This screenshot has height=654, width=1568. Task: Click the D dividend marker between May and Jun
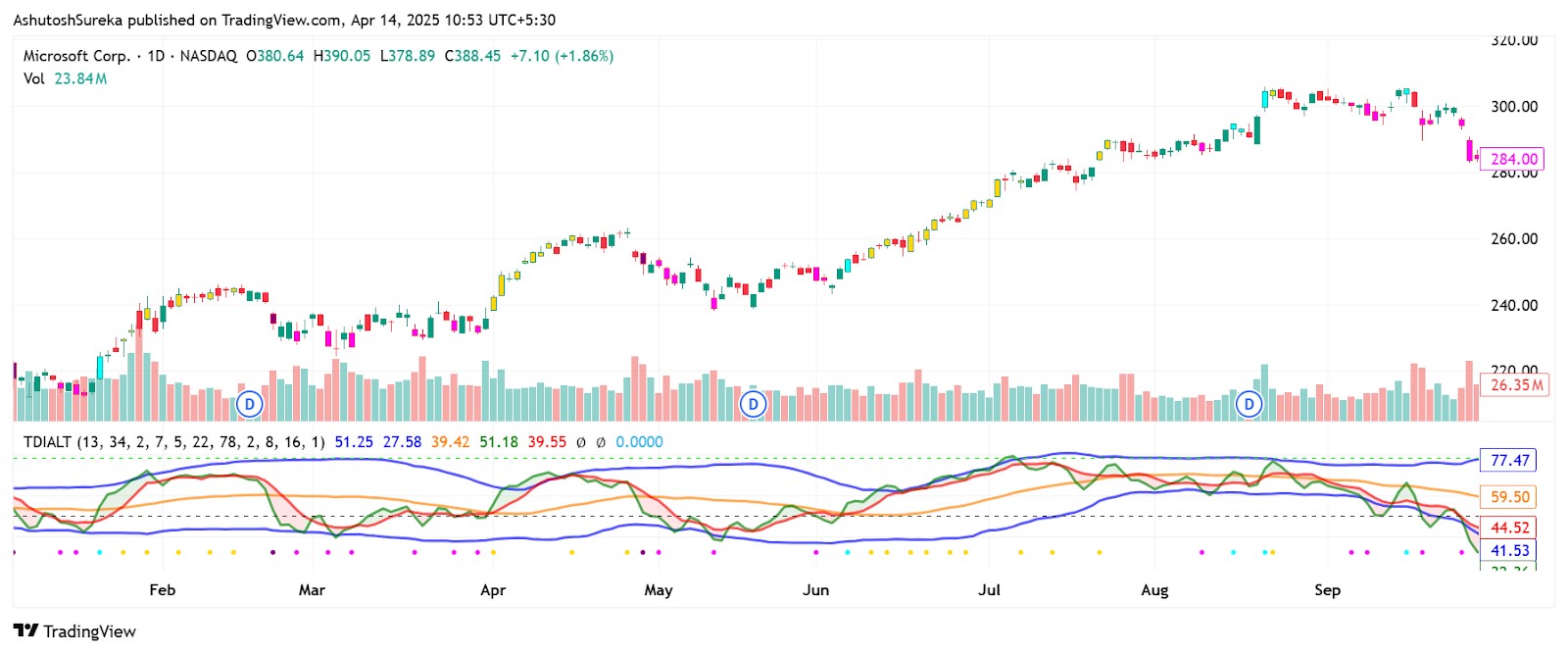pyautogui.click(x=753, y=404)
